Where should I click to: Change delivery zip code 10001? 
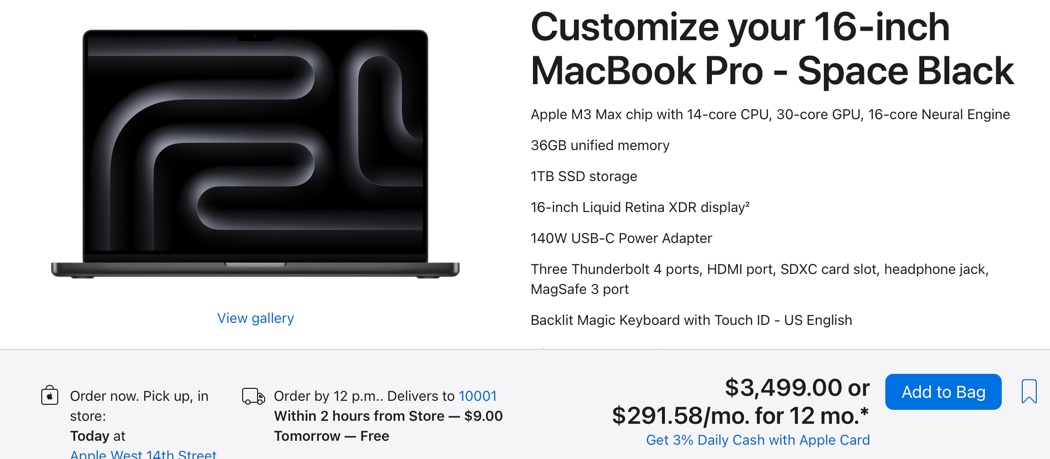coord(477,396)
